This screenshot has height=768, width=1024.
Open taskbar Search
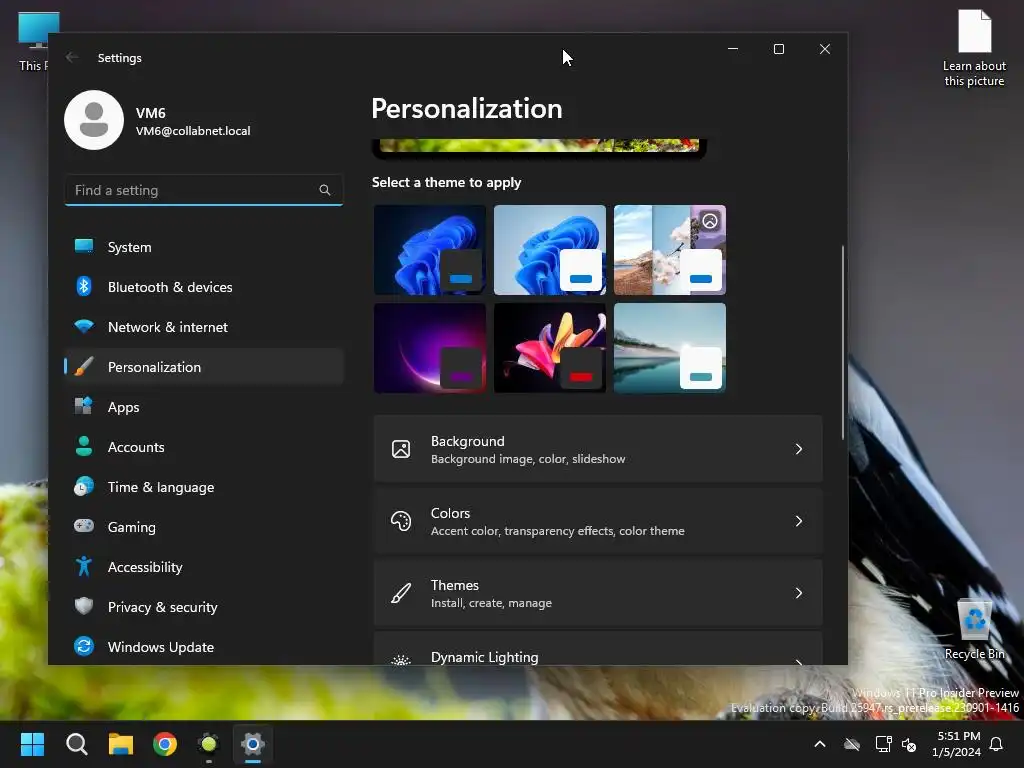pyautogui.click(x=76, y=744)
